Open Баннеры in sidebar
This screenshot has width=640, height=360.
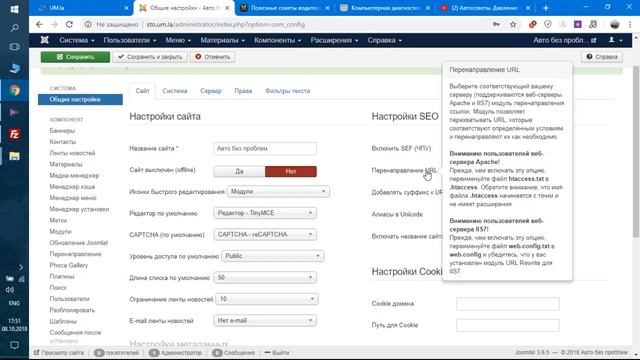62,131
